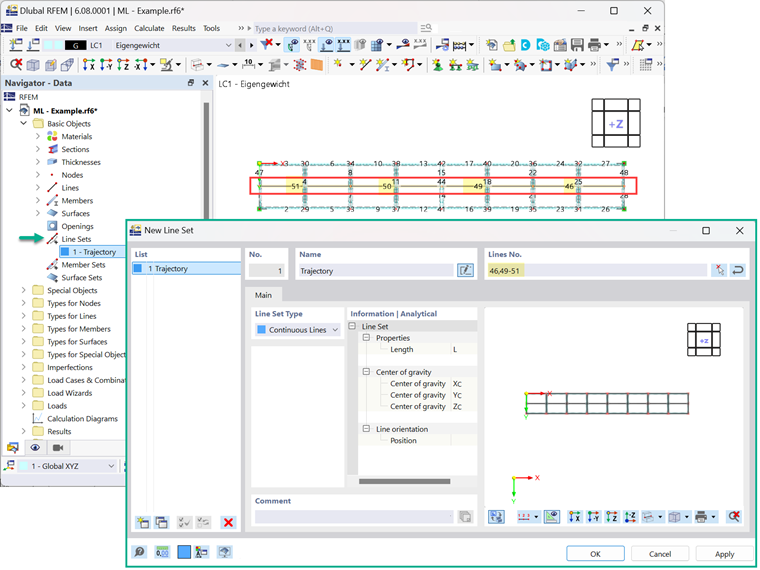
Task: Click the Lines No. input field with 46,49-51
Action: point(597,270)
